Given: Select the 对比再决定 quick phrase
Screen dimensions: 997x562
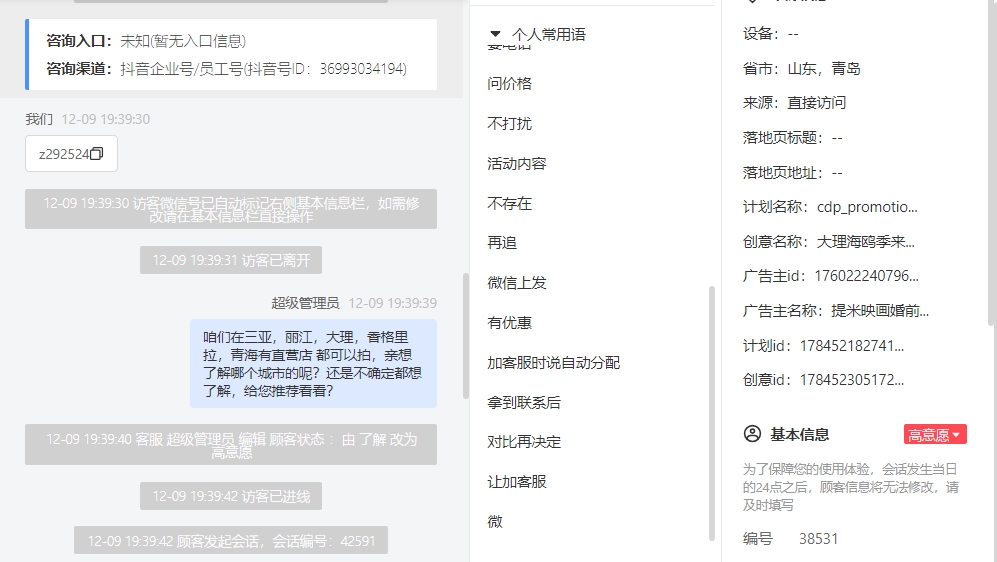Looking at the screenshot, I should click(x=524, y=442).
